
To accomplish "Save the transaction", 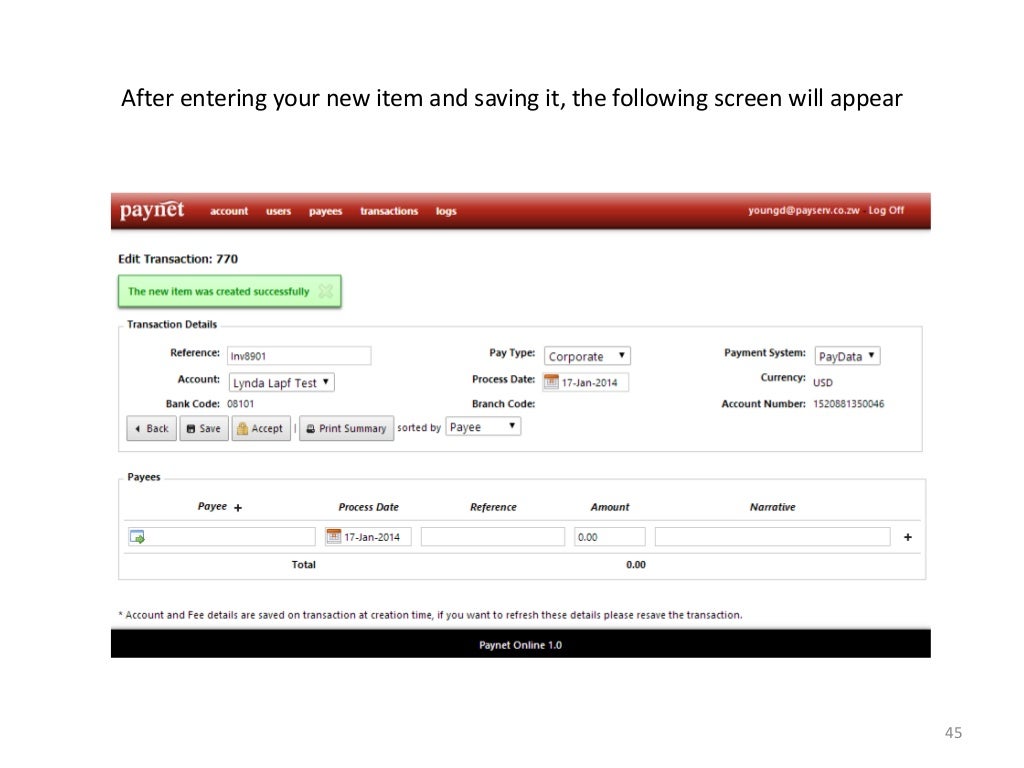I will [204, 428].
